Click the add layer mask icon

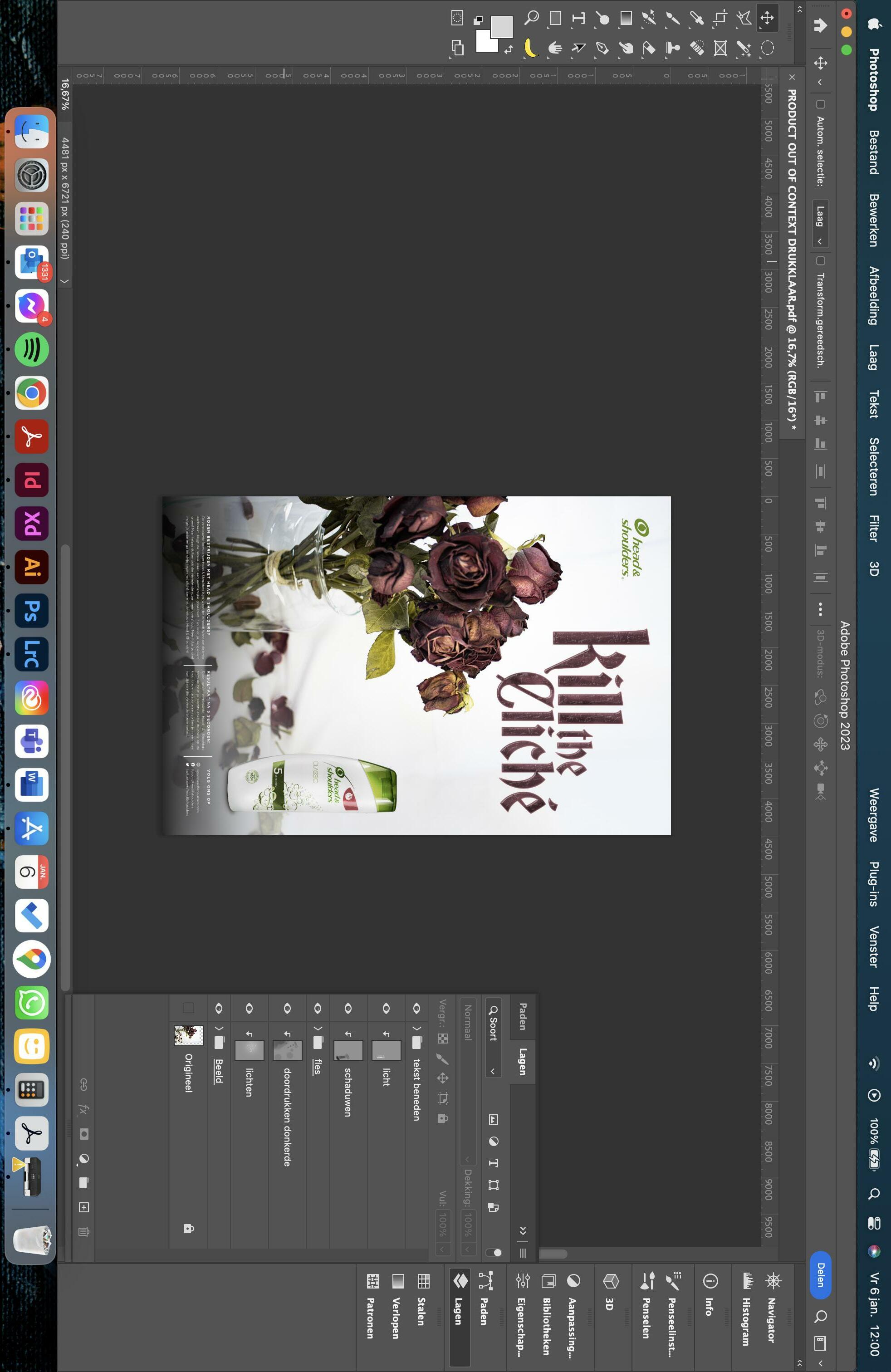(83, 1134)
